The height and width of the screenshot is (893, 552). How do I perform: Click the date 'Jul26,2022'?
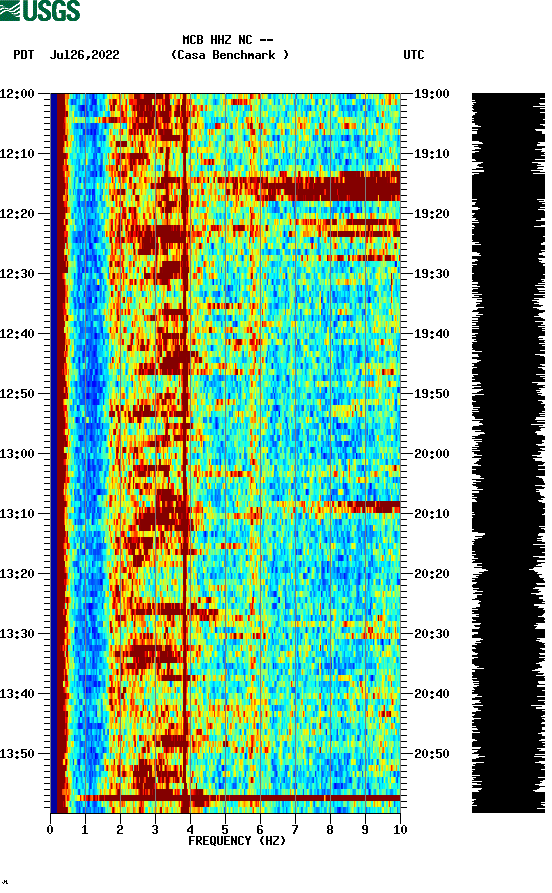tap(85, 55)
